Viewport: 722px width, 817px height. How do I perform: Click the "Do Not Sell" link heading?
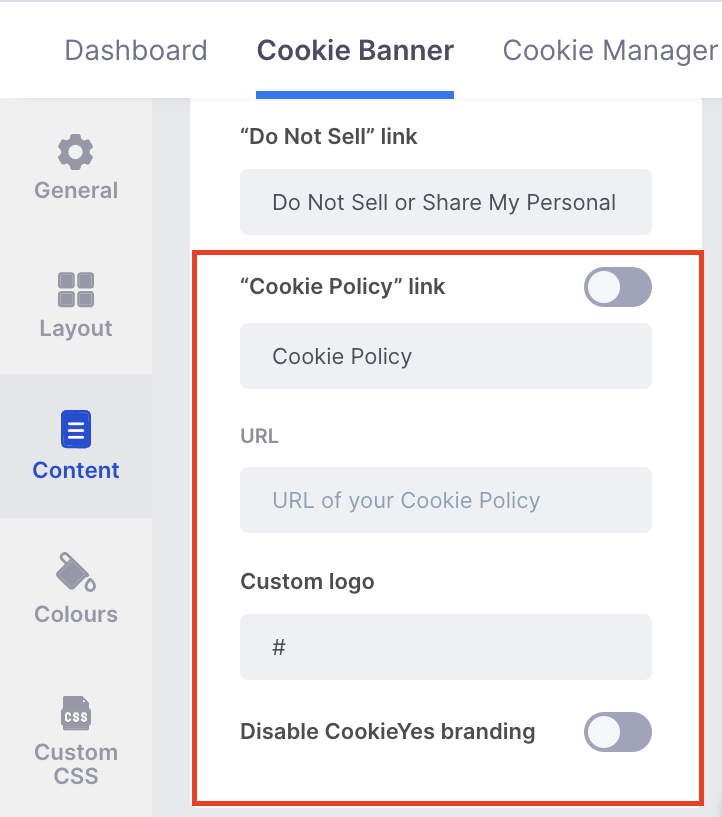[x=329, y=137]
